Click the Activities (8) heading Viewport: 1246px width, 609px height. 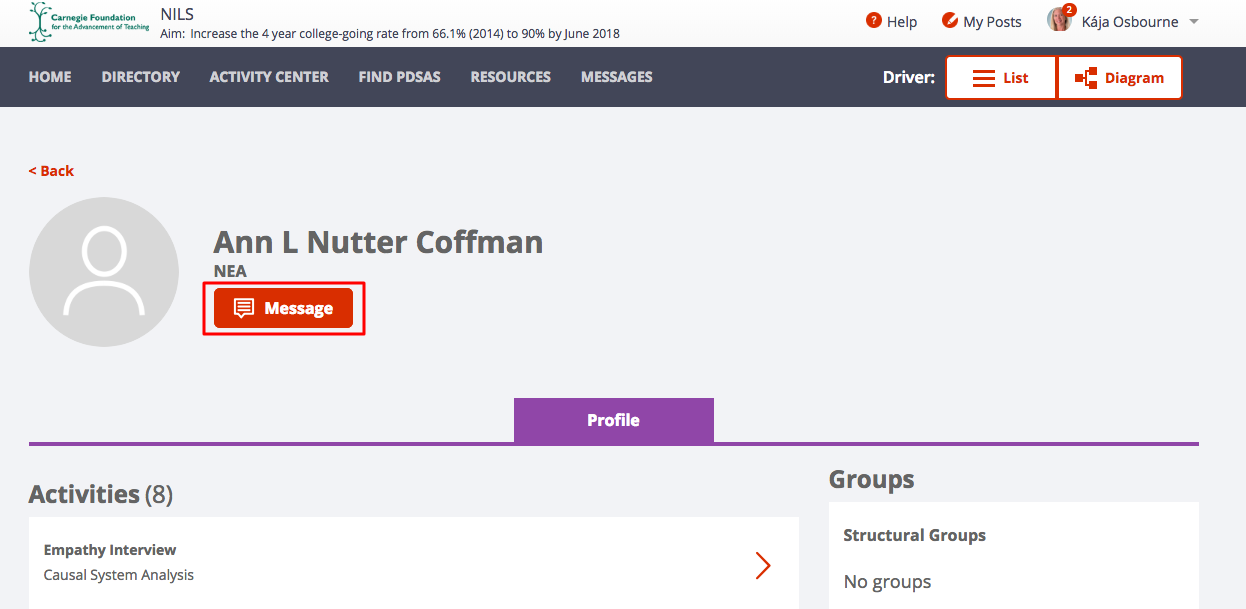pos(101,494)
